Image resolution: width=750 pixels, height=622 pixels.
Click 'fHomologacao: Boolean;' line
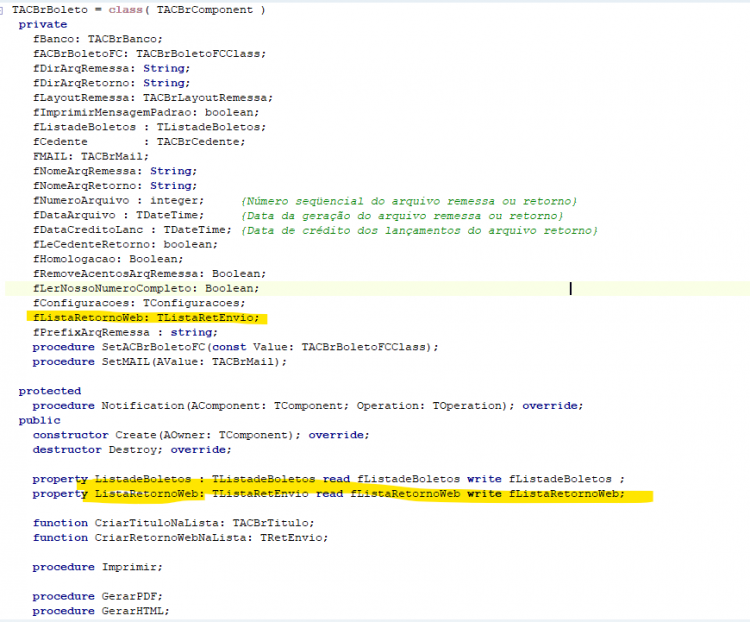pos(108,259)
